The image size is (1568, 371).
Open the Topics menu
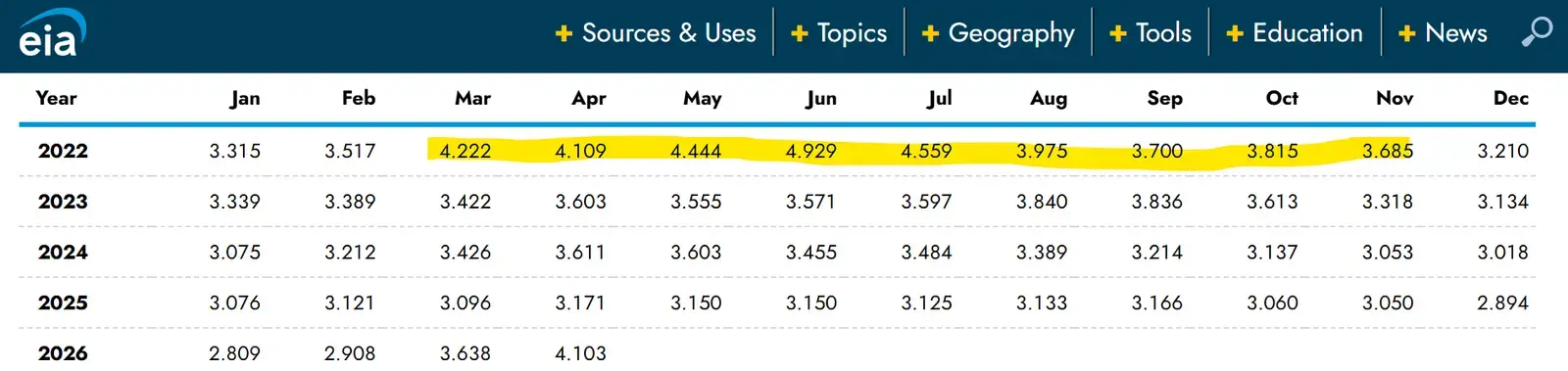pos(852,33)
